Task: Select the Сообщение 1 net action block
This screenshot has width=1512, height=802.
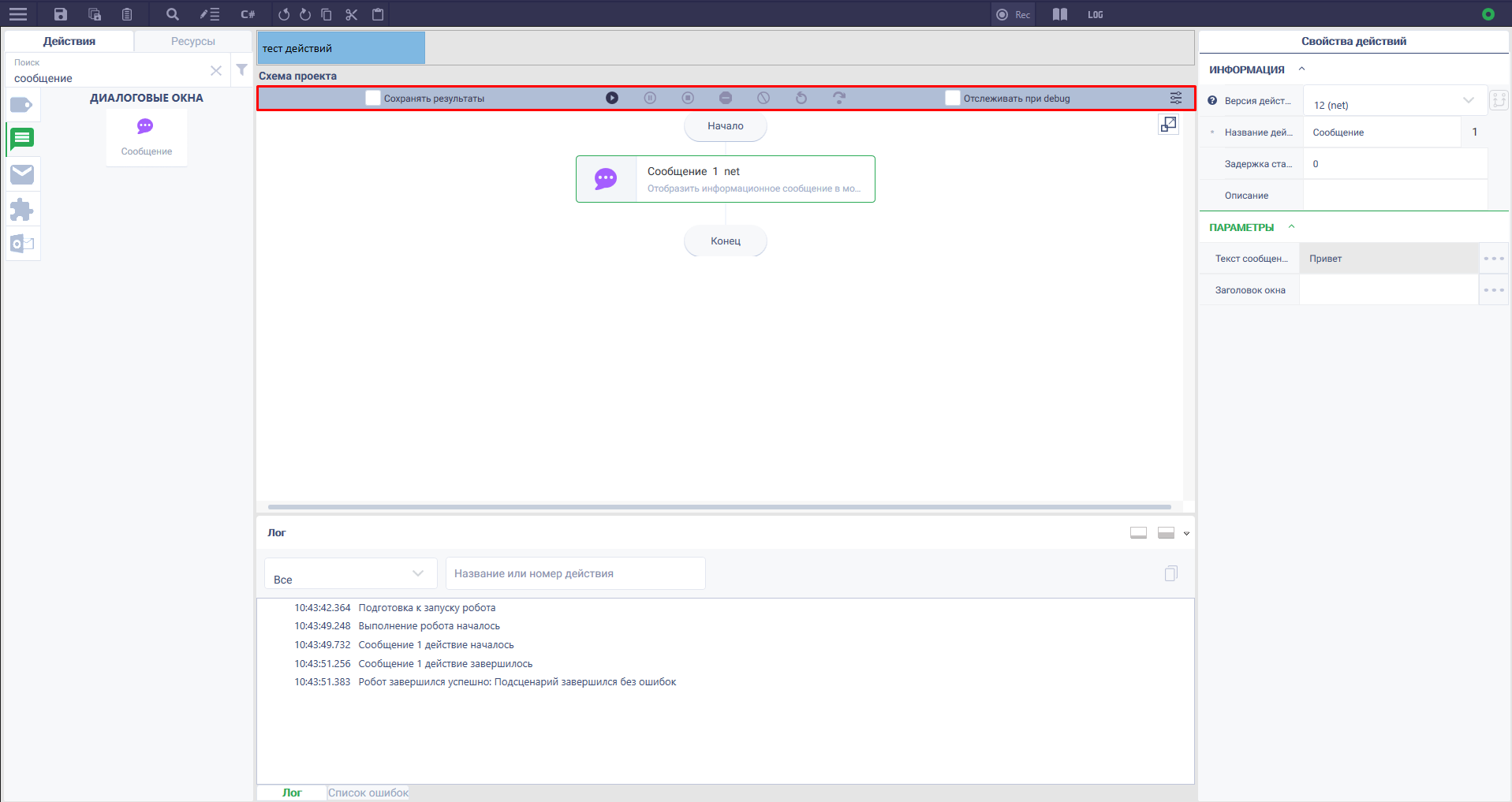Action: (x=726, y=179)
